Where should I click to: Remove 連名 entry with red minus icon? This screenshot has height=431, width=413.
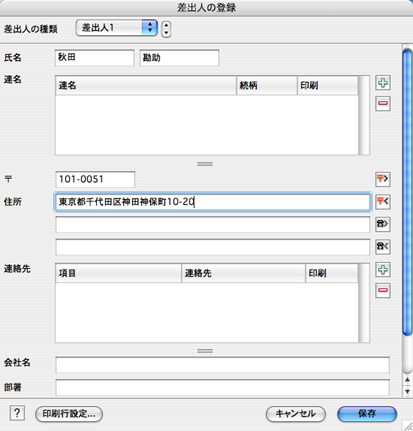[x=383, y=103]
